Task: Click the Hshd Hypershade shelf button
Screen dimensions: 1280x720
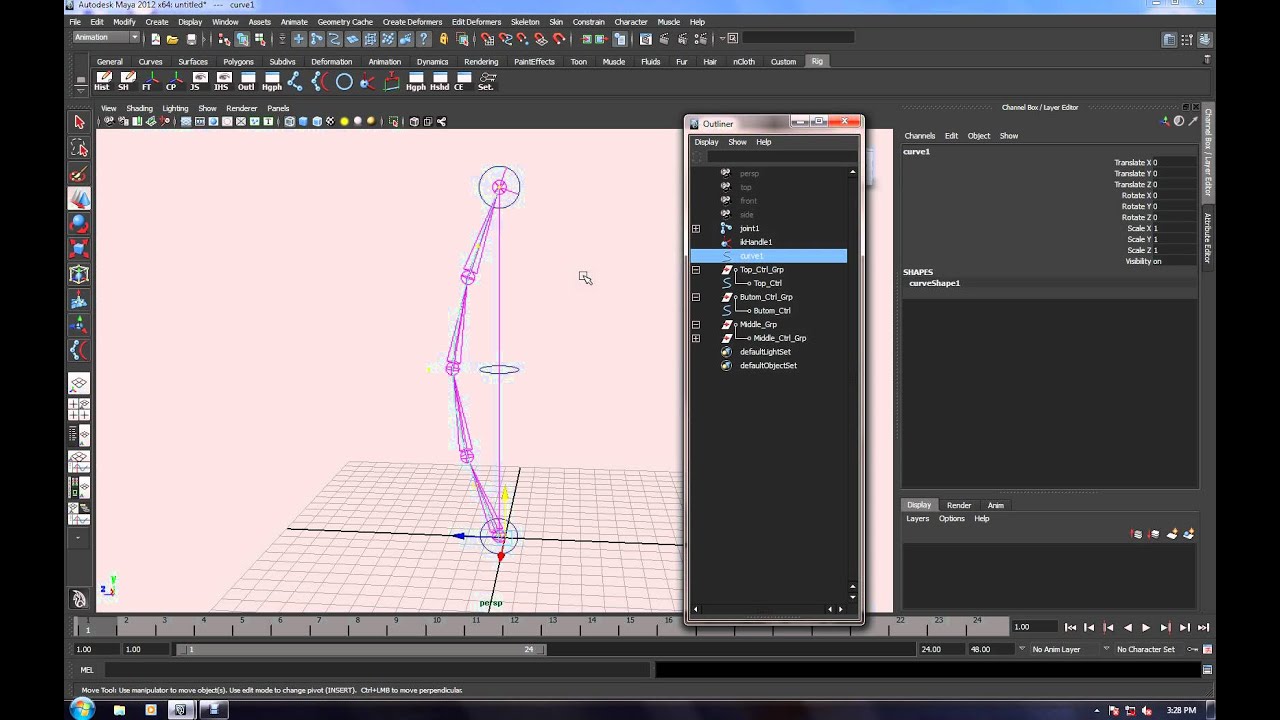Action: point(440,81)
